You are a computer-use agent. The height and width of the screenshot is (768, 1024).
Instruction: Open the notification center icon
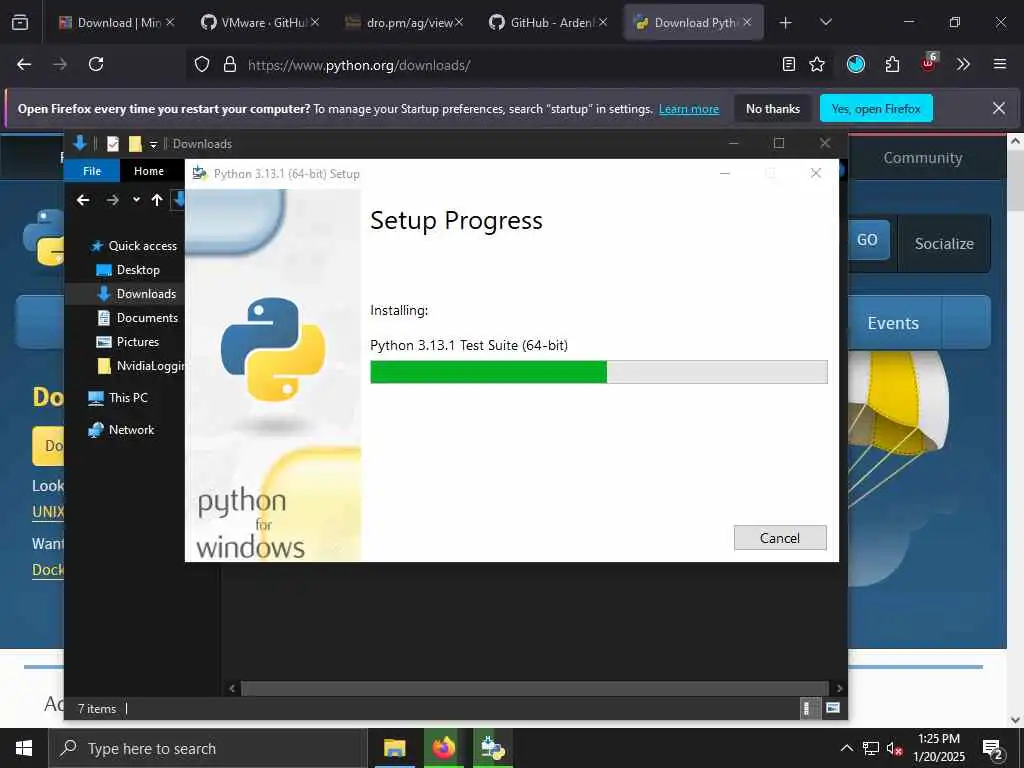tap(993, 749)
